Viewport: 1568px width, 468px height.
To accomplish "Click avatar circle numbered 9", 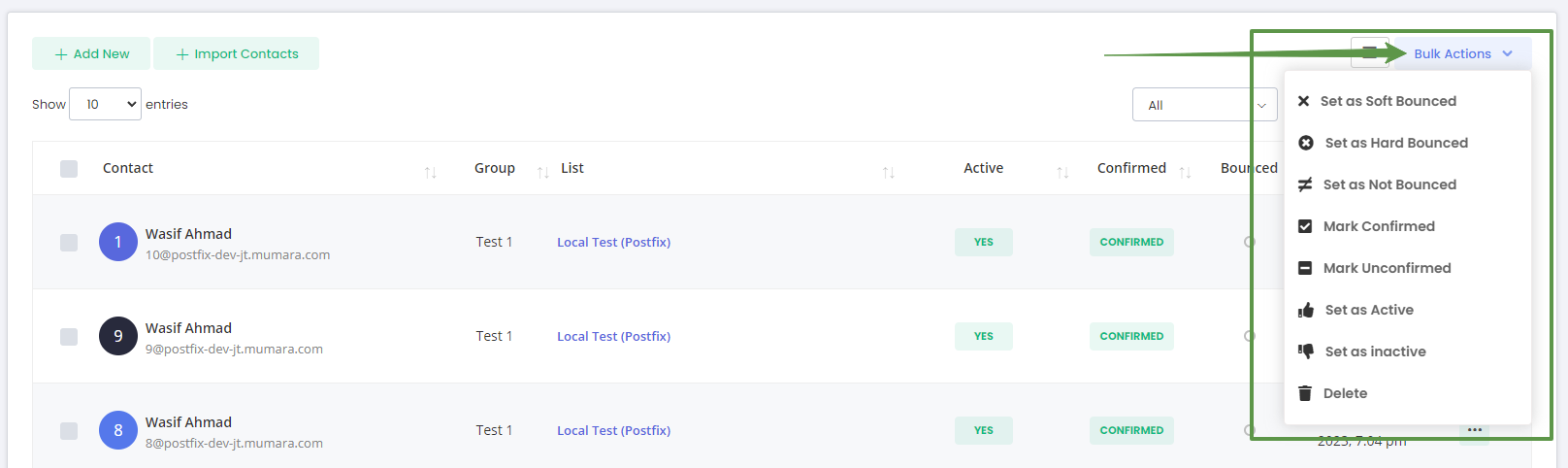I will pos(118,336).
